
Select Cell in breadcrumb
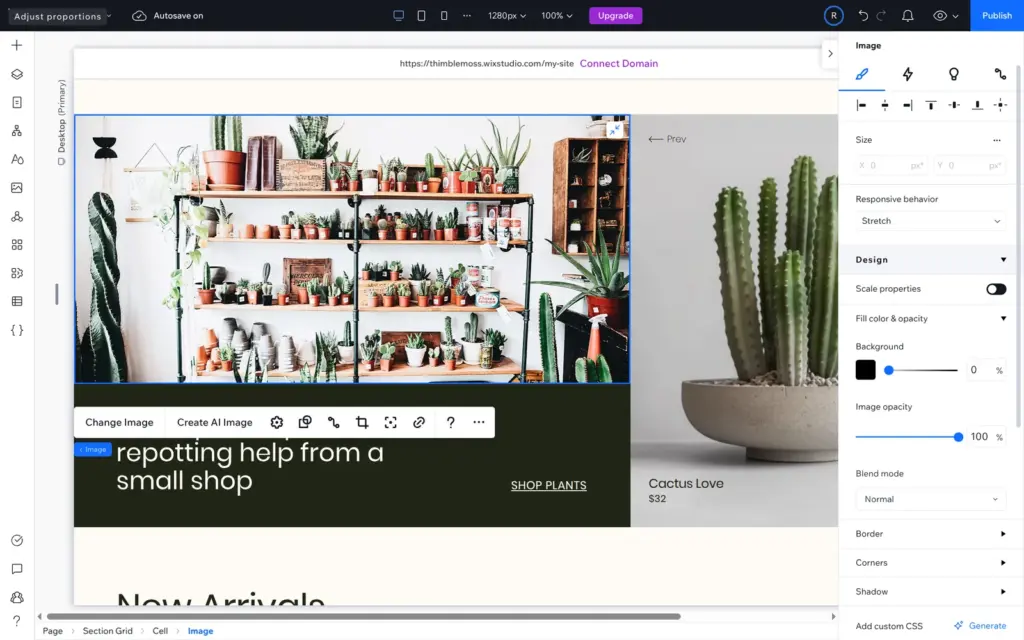click(160, 631)
